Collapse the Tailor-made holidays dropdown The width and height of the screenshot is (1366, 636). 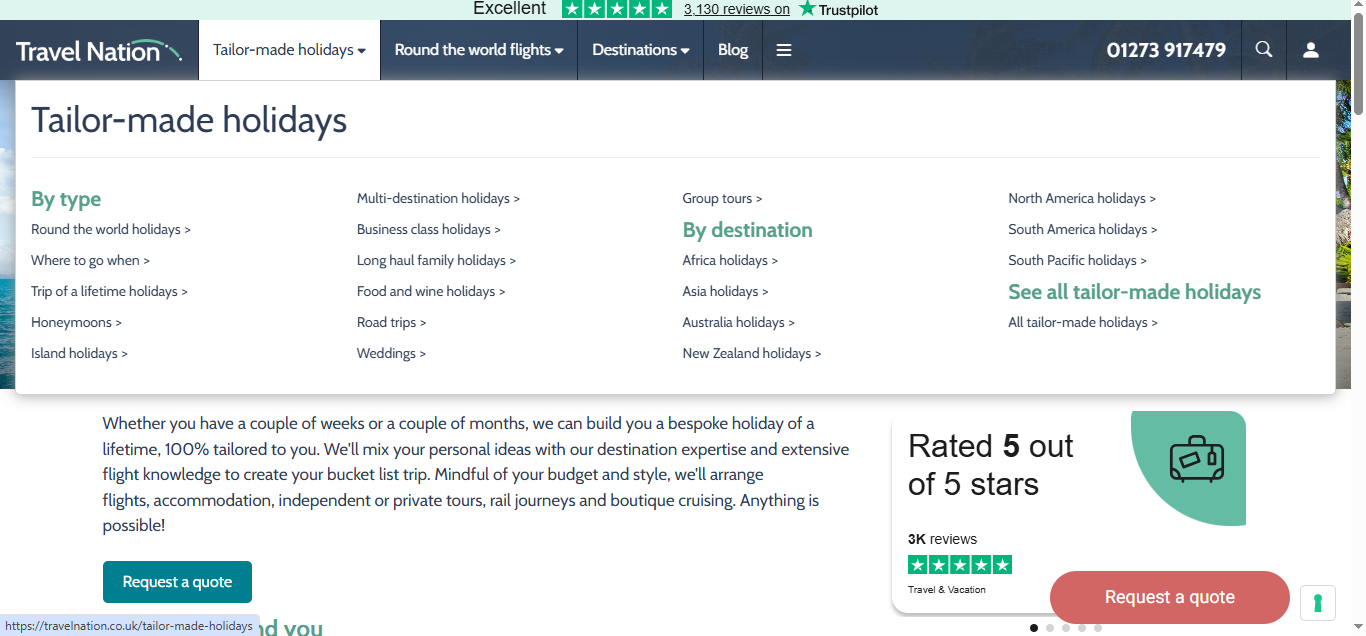point(289,50)
